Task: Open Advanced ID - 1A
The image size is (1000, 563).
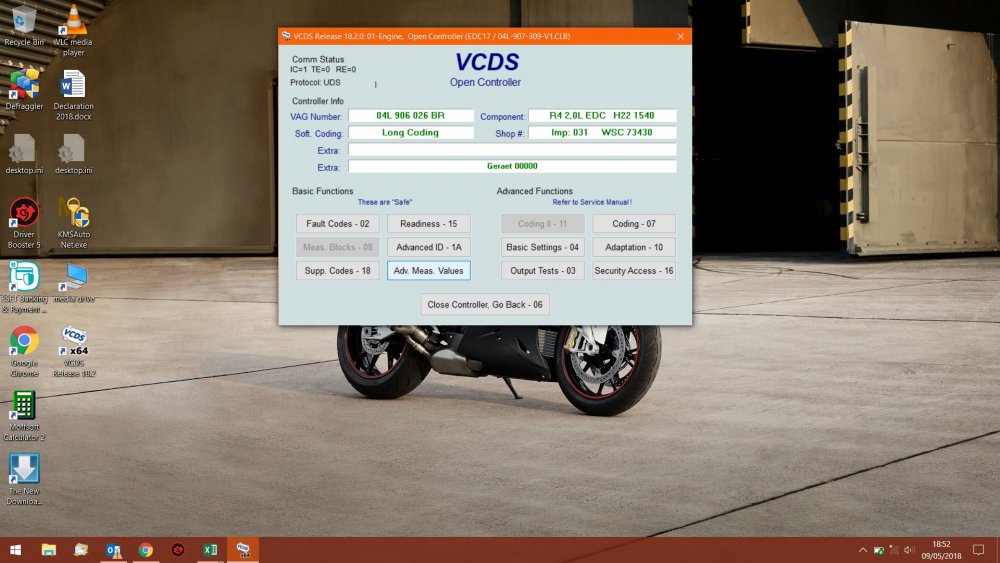Action: (x=429, y=247)
